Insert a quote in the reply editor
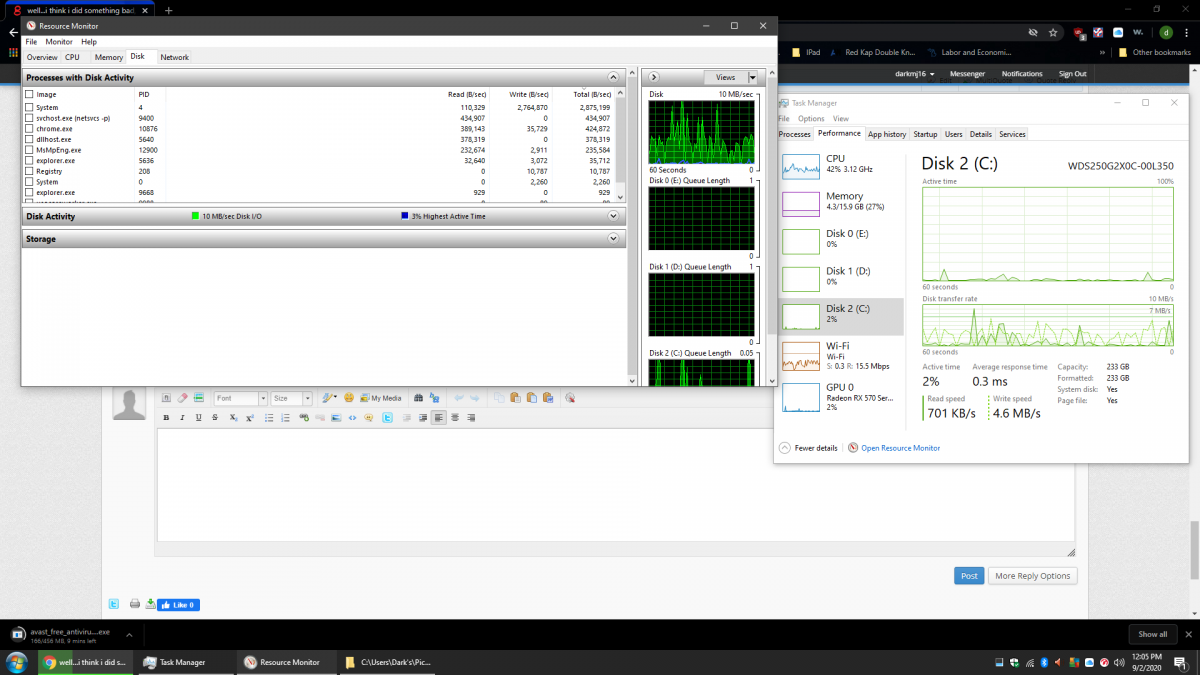The height and width of the screenshot is (675, 1200). tap(368, 417)
